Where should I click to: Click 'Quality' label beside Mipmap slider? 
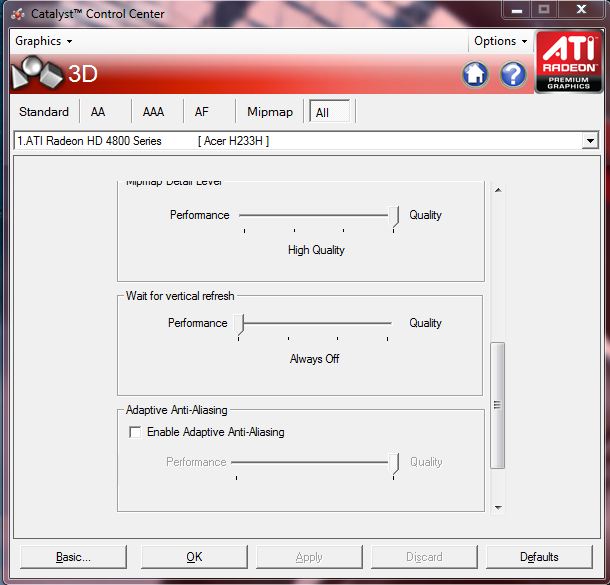(425, 215)
